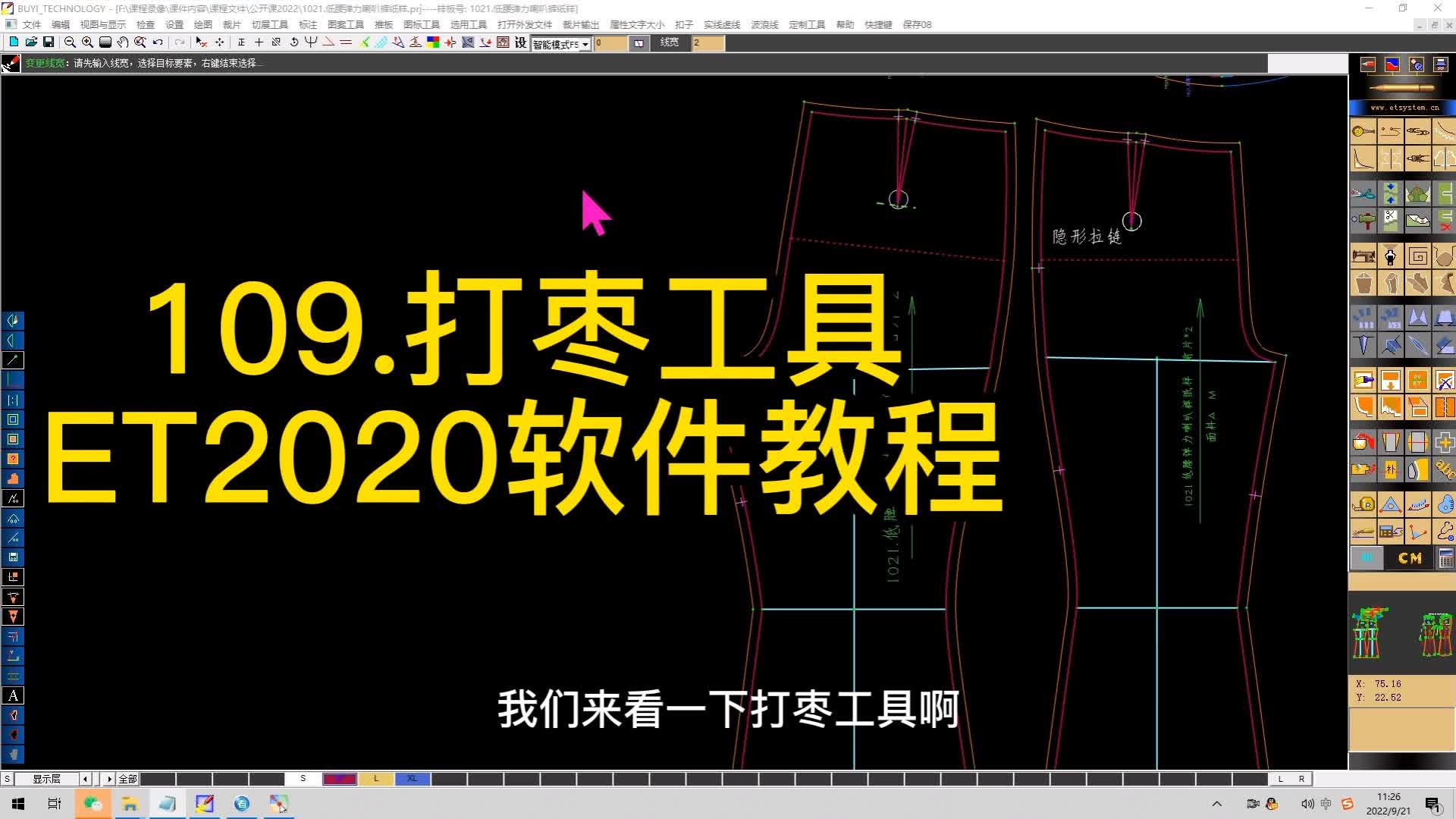
Task: Select the text tool A in the left toolbar
Action: (x=13, y=695)
